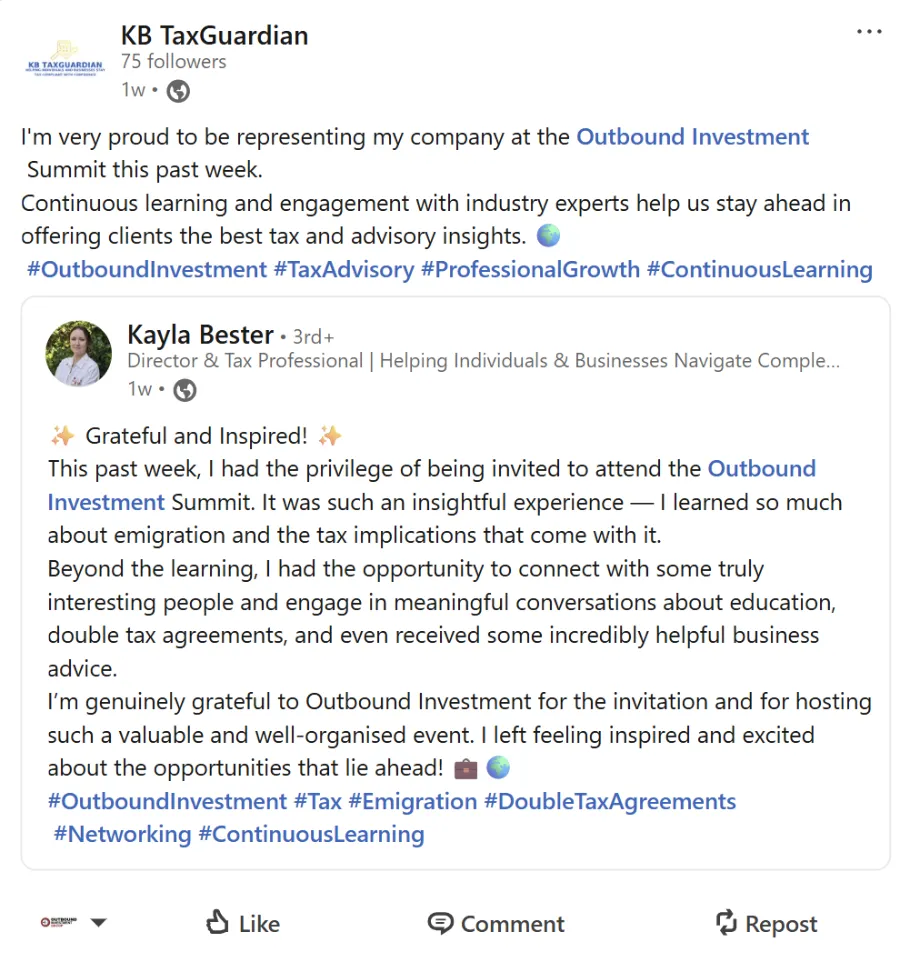Screen dimensions: 900x962
Task: Click the Comment speech bubble icon
Action: [440, 923]
